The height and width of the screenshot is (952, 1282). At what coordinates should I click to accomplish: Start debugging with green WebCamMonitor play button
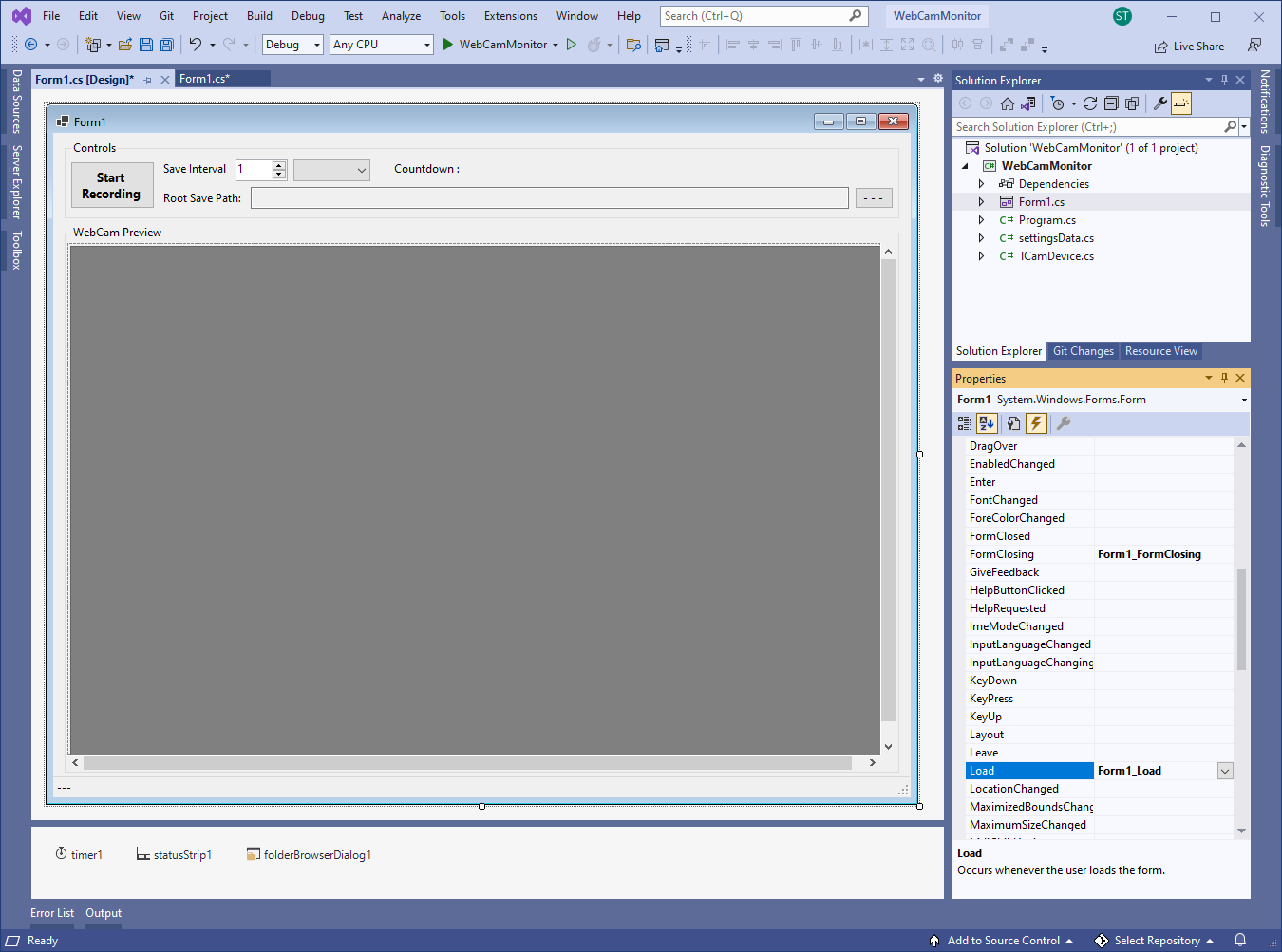click(x=448, y=45)
